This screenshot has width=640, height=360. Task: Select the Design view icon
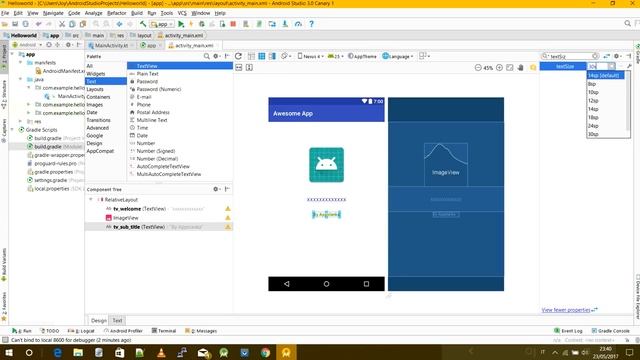tap(251, 56)
